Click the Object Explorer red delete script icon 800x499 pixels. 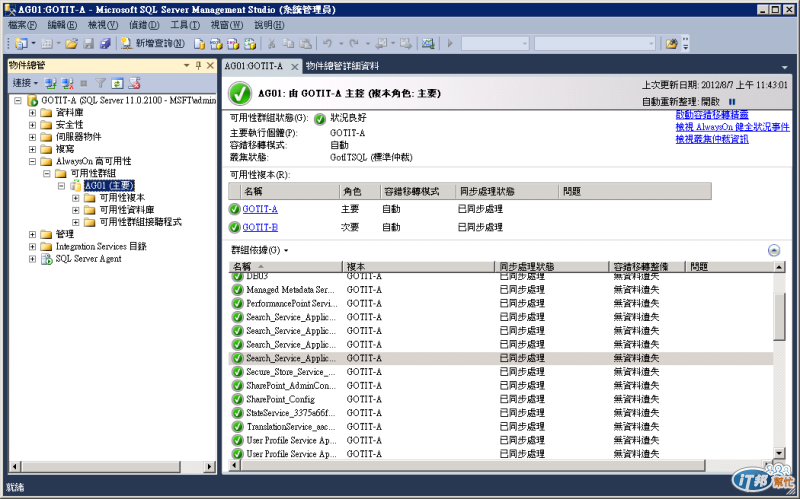pyautogui.click(x=134, y=83)
